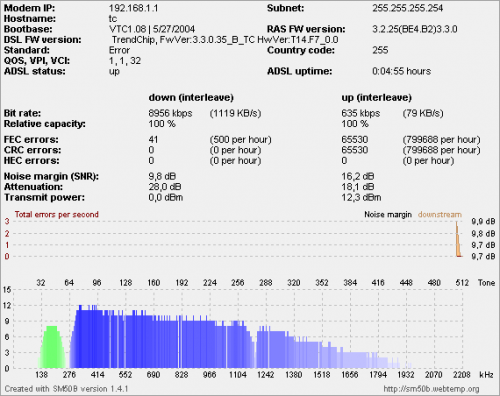Select Bootbase value VTC1.08 | 5/27/2004
This screenshot has width=500, height=396.
152,29
